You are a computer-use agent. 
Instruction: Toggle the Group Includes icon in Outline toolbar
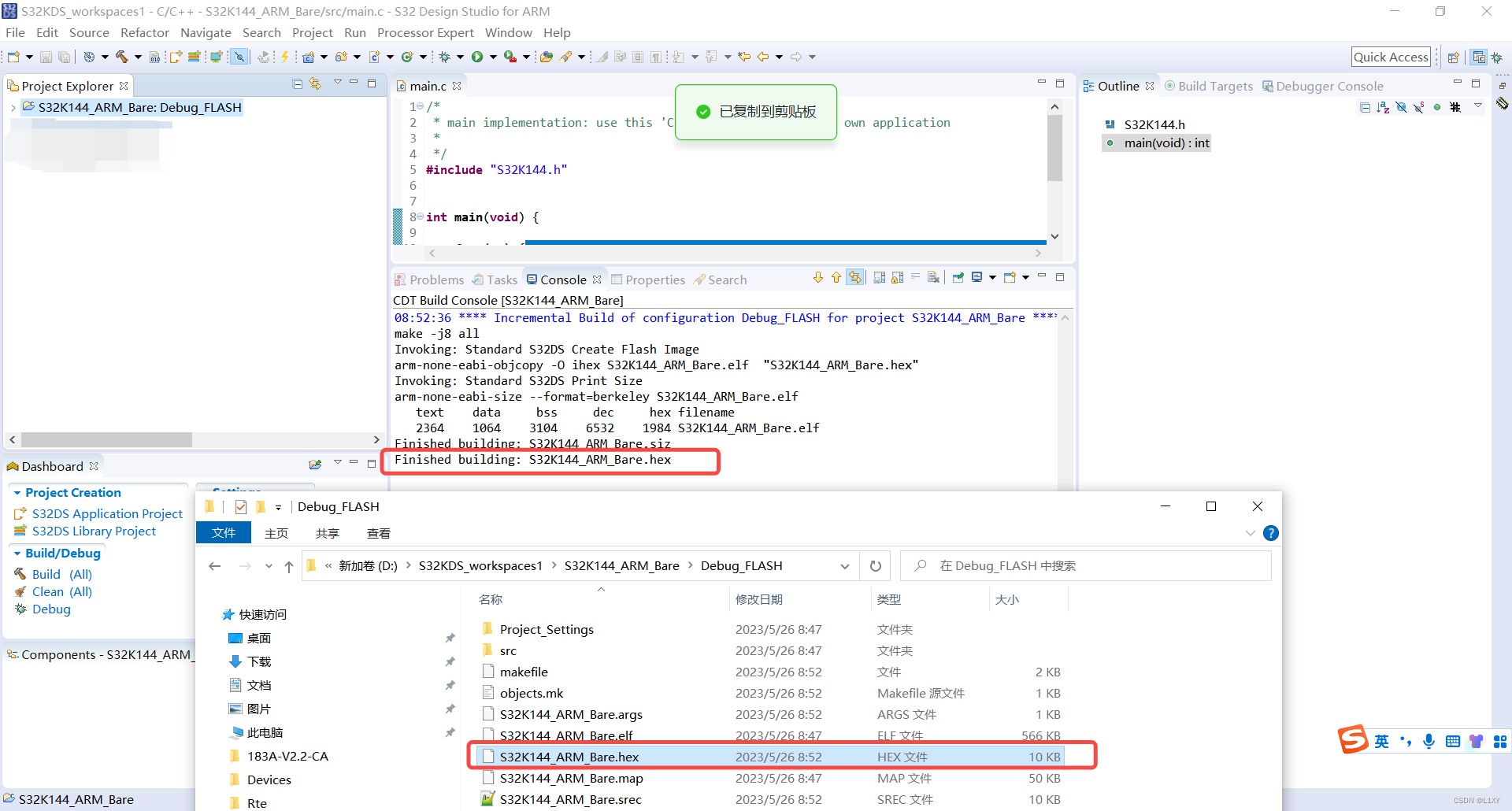click(1455, 107)
